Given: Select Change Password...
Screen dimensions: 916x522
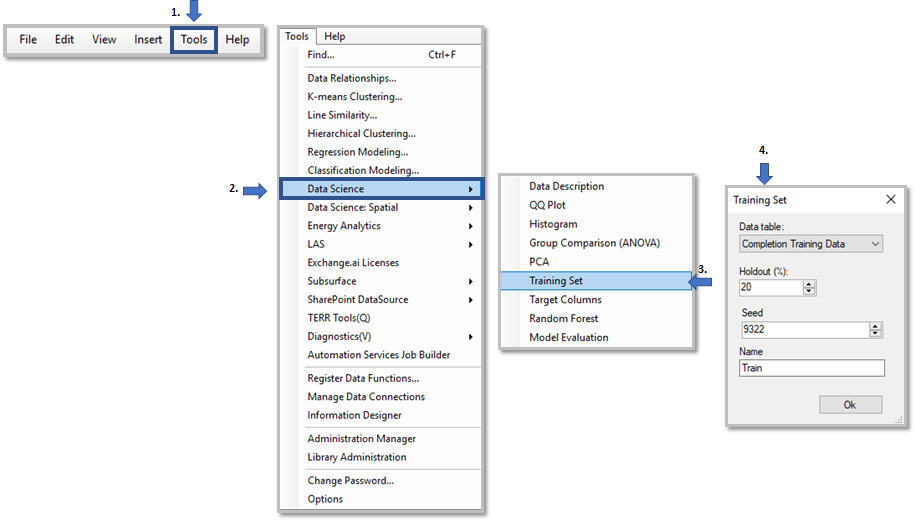Looking at the screenshot, I should point(381,481).
